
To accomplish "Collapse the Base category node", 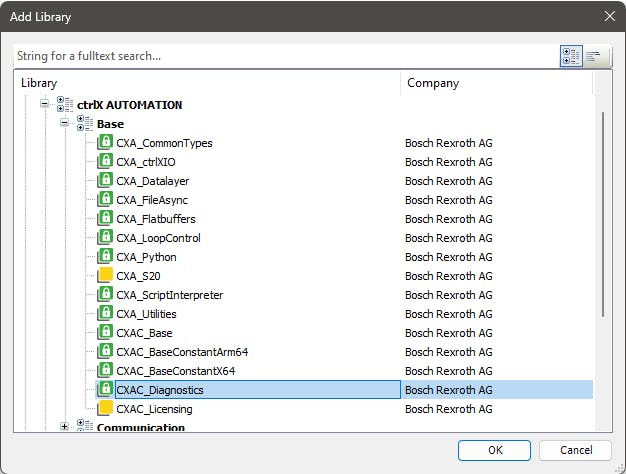I will (64, 123).
